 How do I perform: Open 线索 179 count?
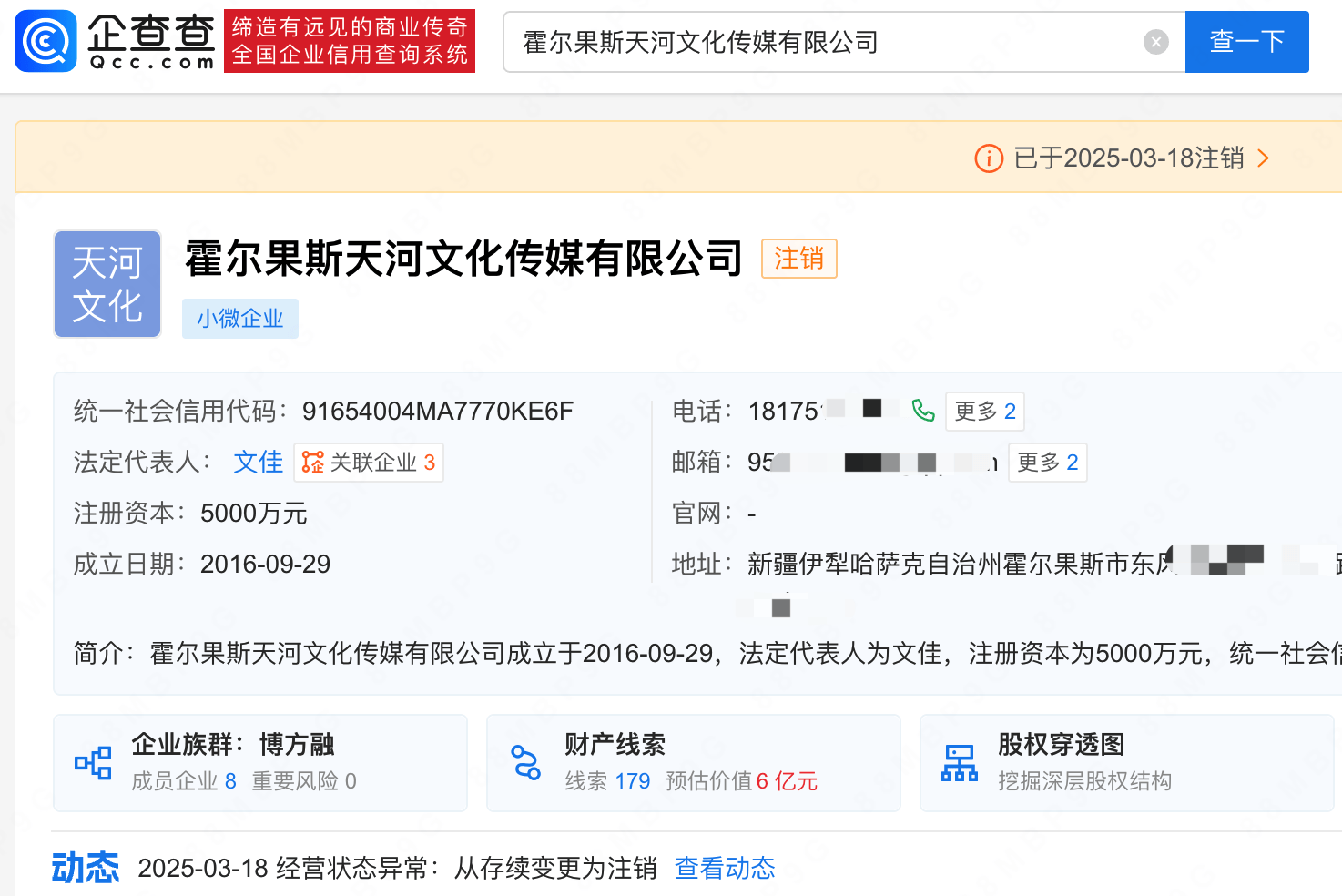point(607,781)
